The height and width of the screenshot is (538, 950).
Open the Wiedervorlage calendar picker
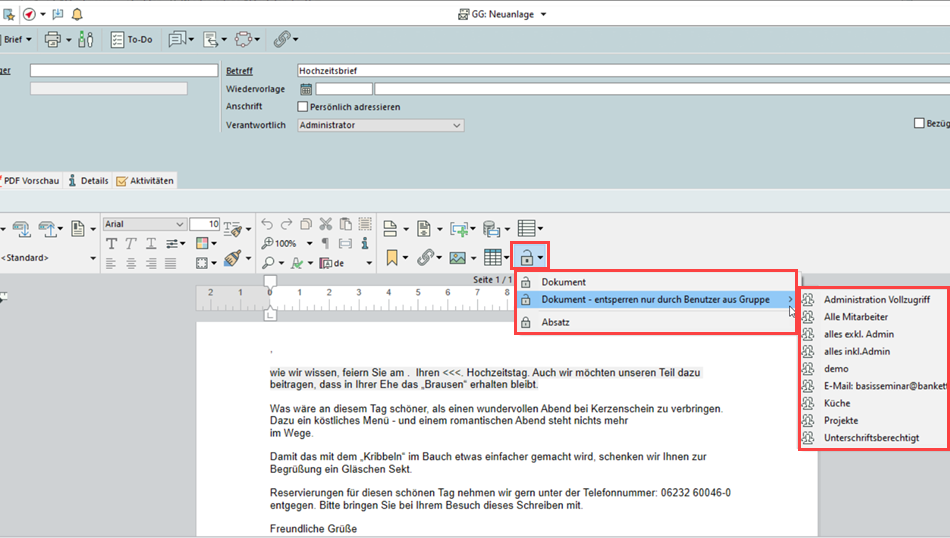point(306,89)
